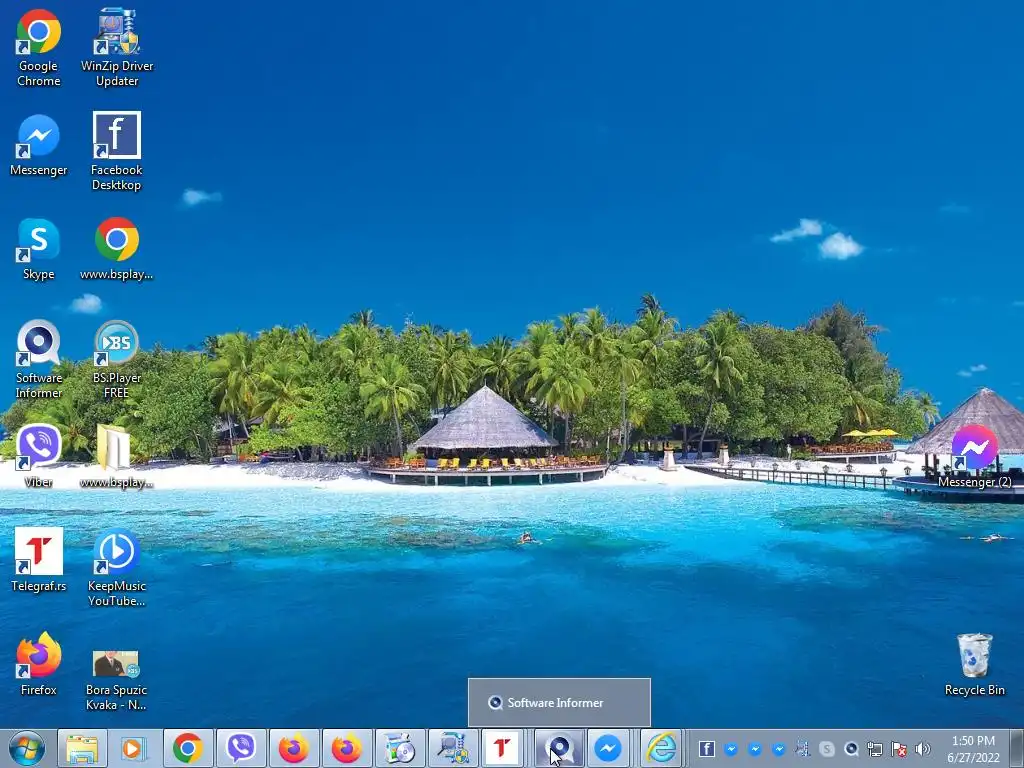Image resolution: width=1024 pixels, height=768 pixels.
Task: Open WinZip Driver Updater taskbar button
Action: coord(453,748)
